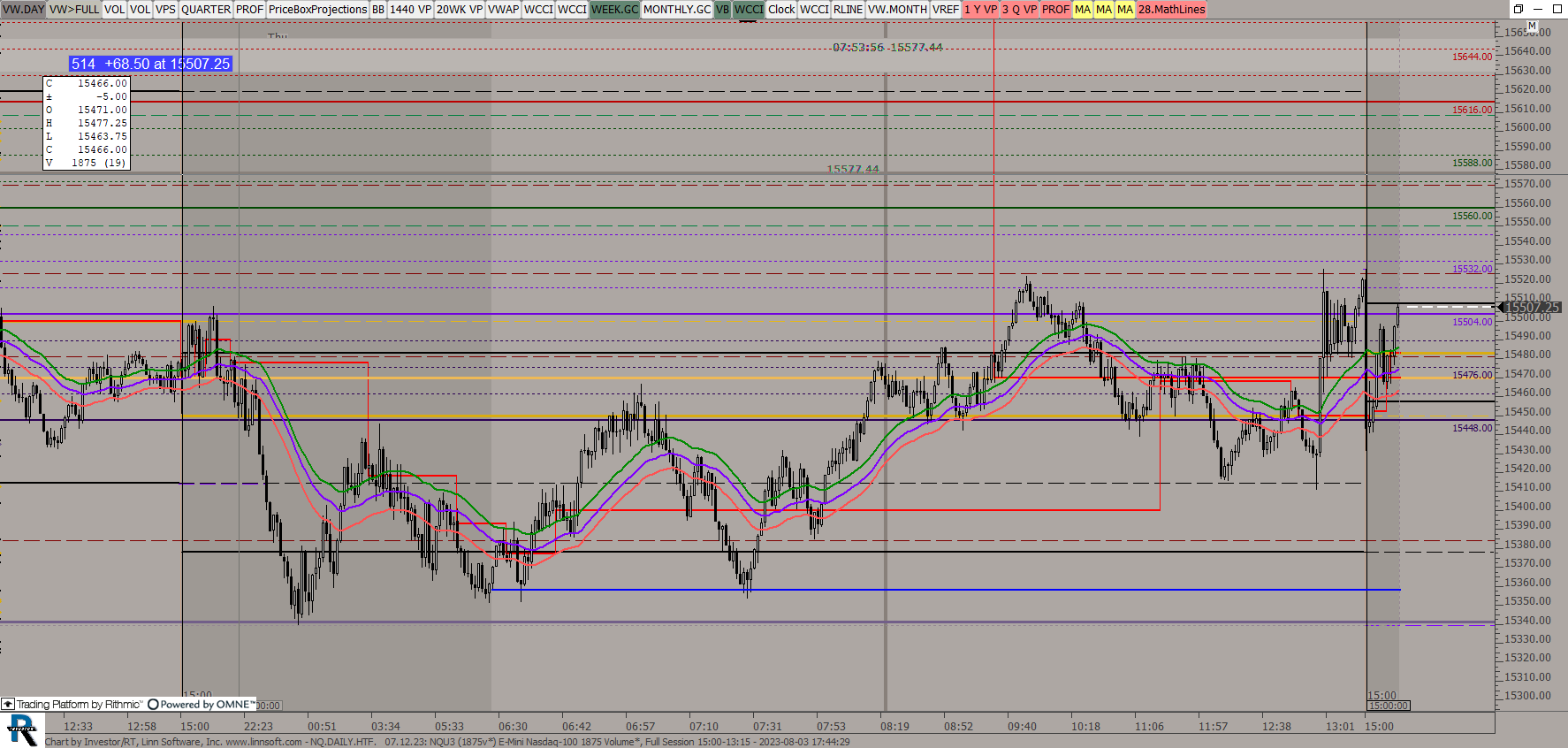Click the green WCCI button
1568x748 pixels.
749,9
